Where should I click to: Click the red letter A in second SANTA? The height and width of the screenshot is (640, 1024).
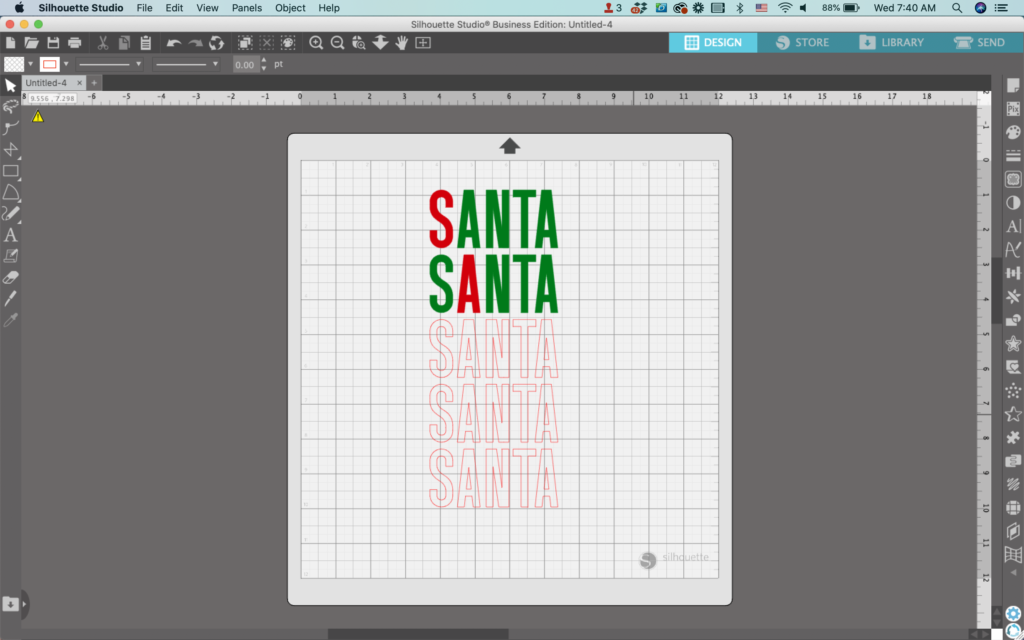click(469, 283)
